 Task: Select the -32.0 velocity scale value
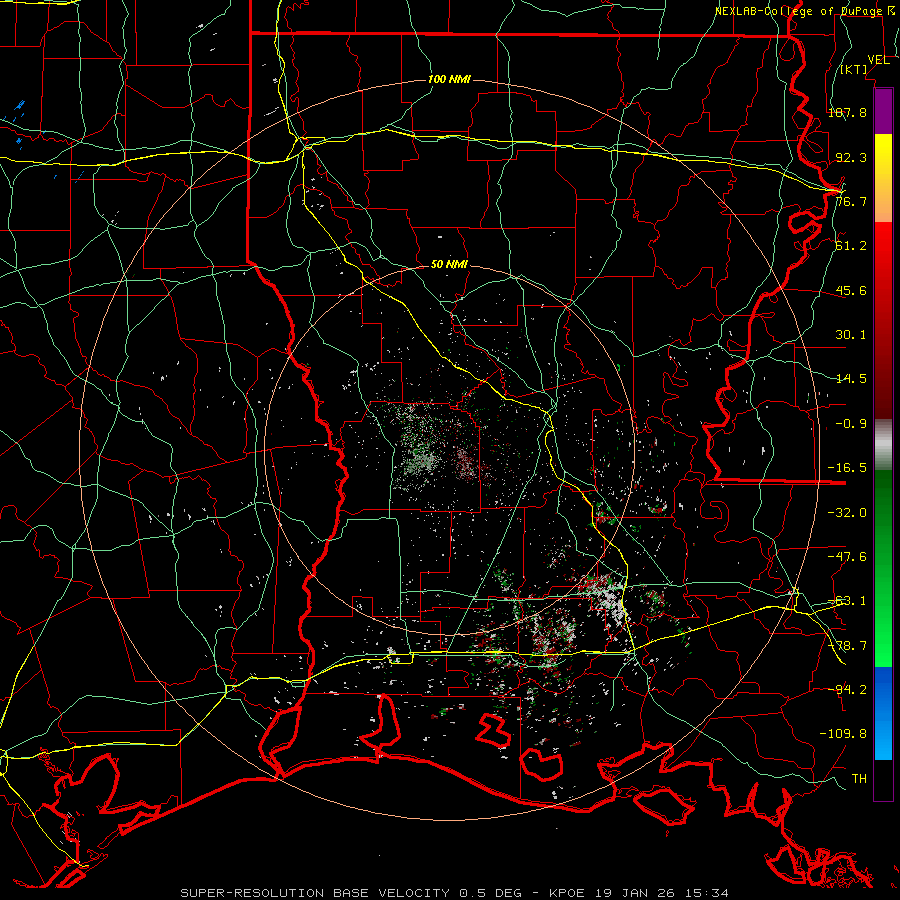tap(847, 513)
